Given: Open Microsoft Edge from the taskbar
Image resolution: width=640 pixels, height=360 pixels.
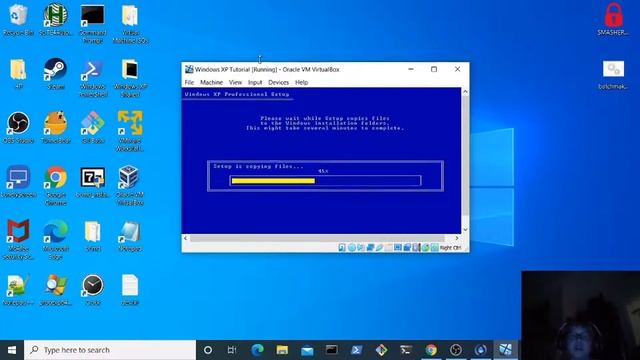Looking at the screenshot, I should click(257, 350).
